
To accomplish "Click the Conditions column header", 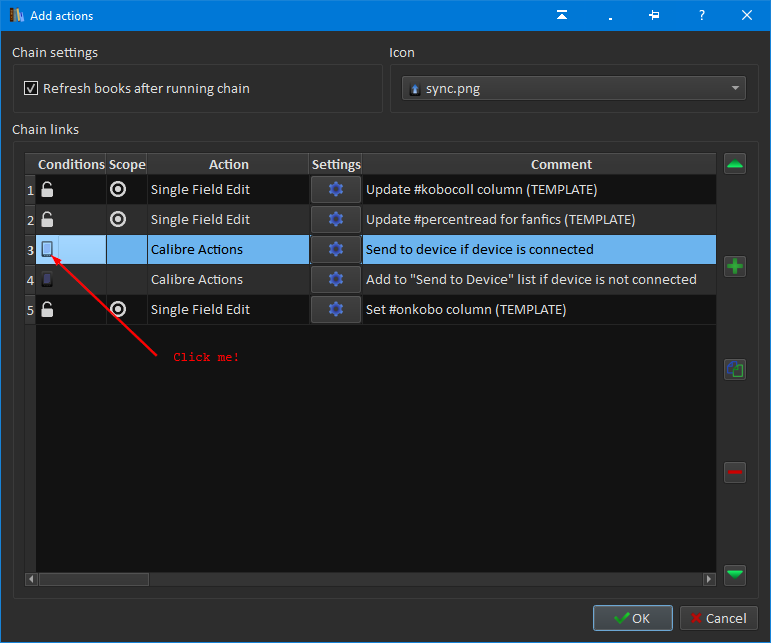I will point(71,164).
